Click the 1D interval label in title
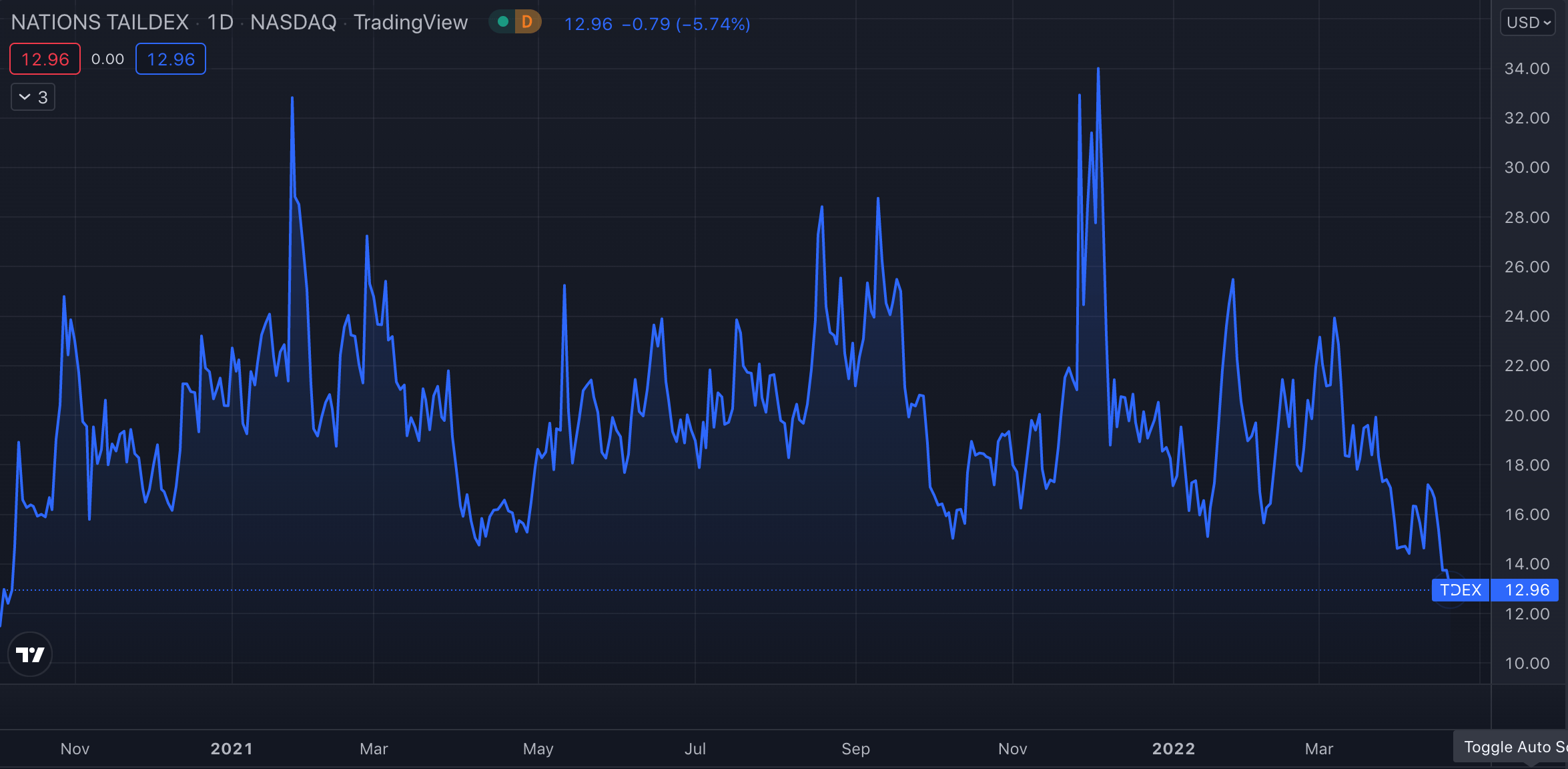 coord(220,23)
